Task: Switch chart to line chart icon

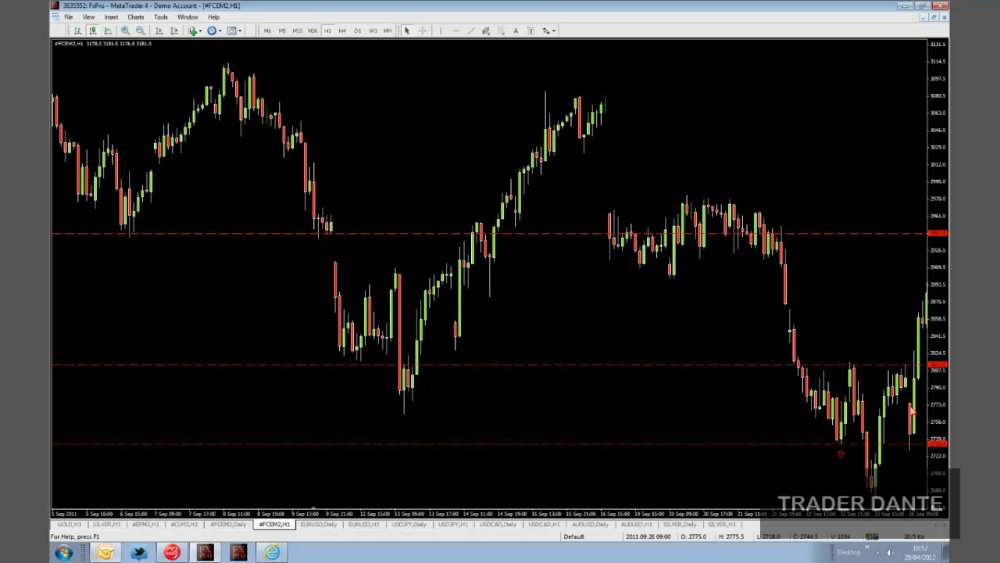Action: point(108,31)
